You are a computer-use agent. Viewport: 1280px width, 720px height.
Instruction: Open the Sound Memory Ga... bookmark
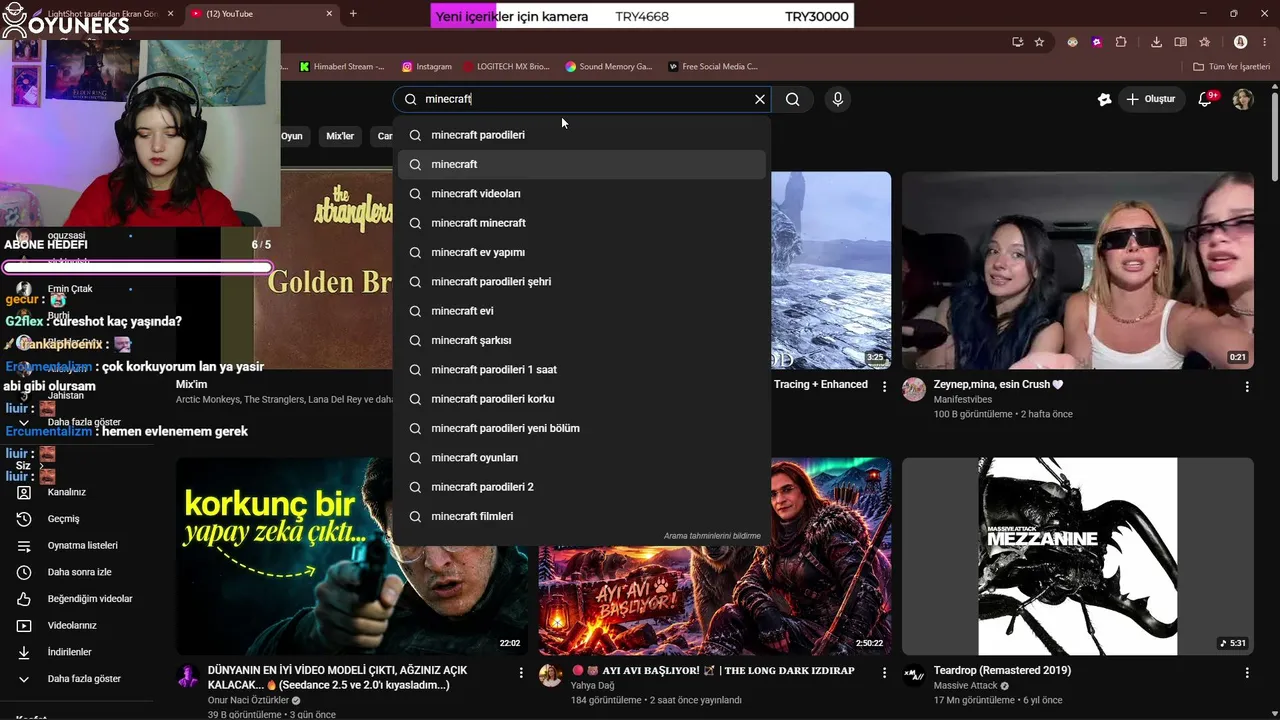(608, 67)
